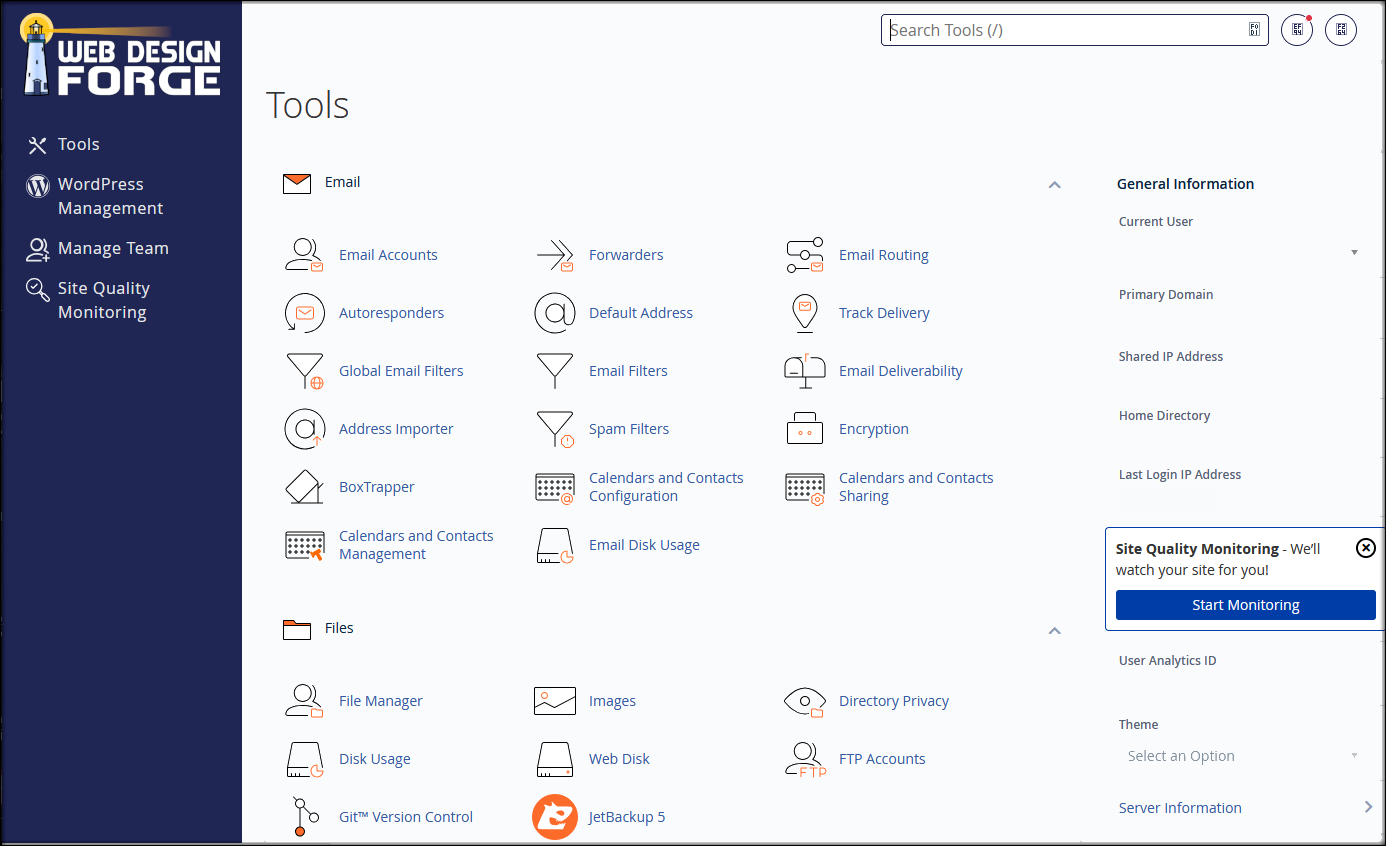
Task: Dismiss the Site Quality Monitoring popup
Action: [1365, 548]
